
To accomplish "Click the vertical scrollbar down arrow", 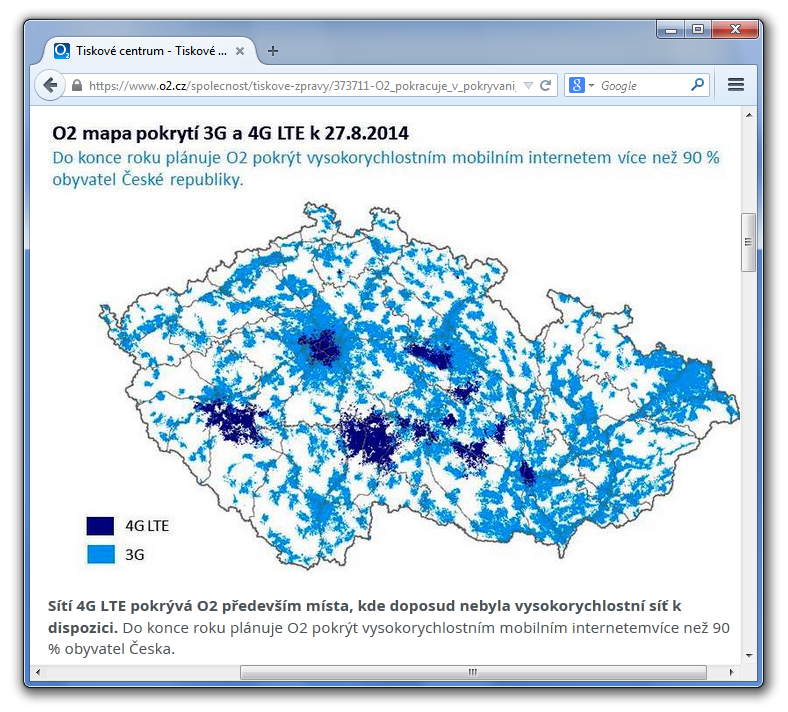I will coord(749,655).
